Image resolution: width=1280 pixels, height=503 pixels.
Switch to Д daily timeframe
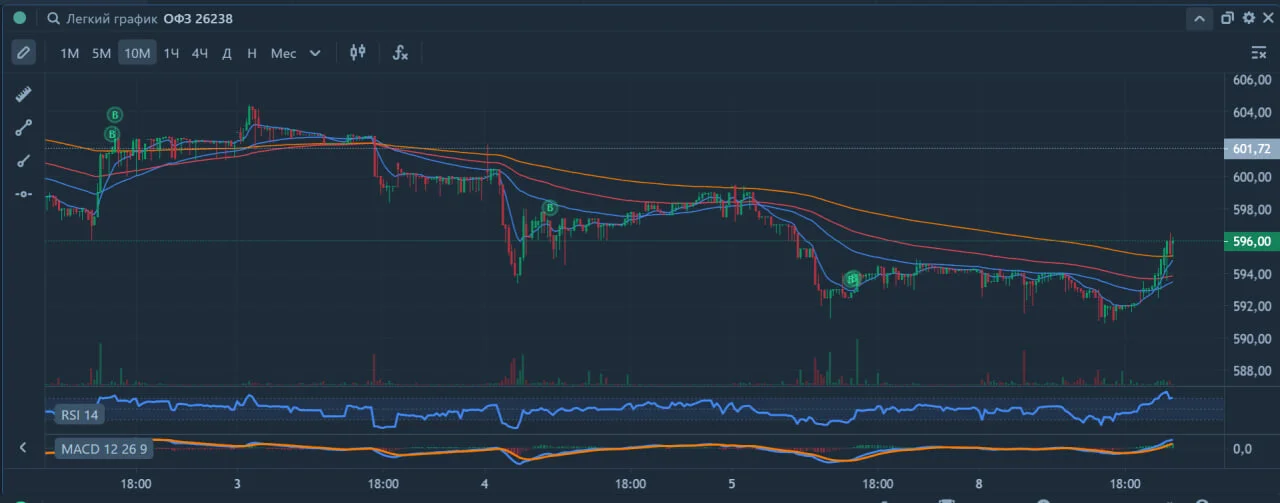pos(227,53)
